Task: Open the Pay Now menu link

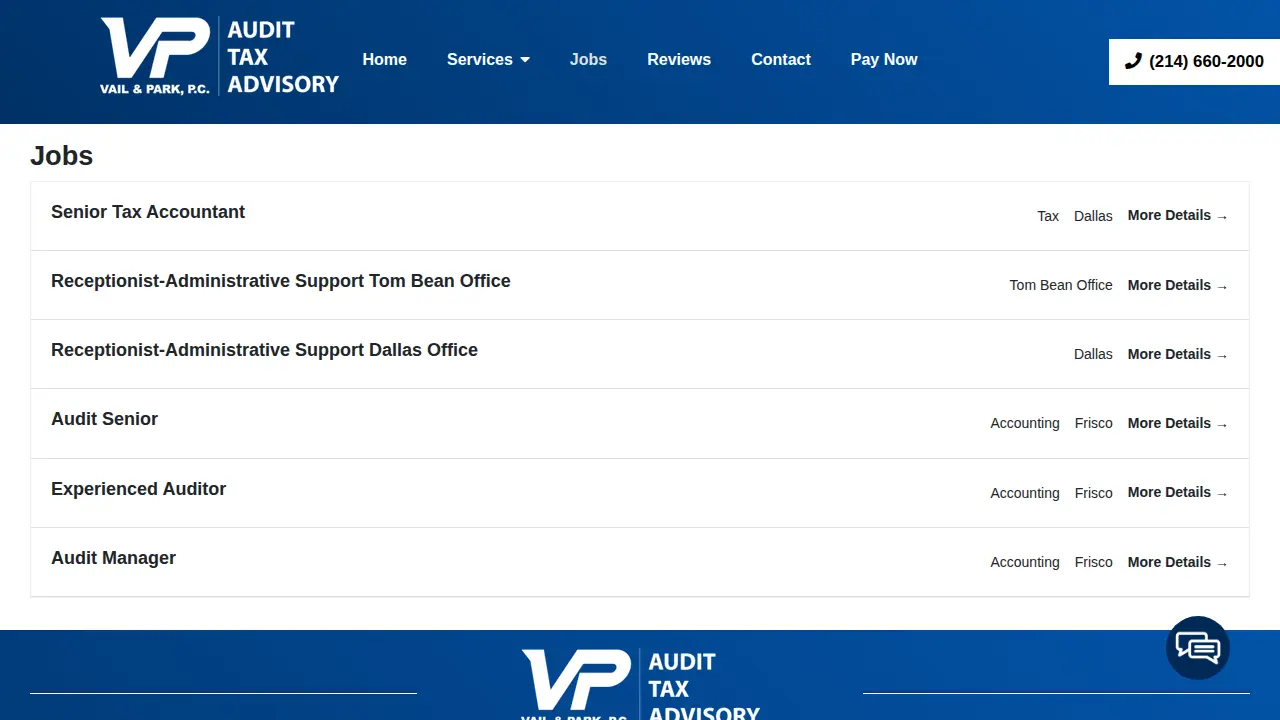Action: click(x=884, y=59)
